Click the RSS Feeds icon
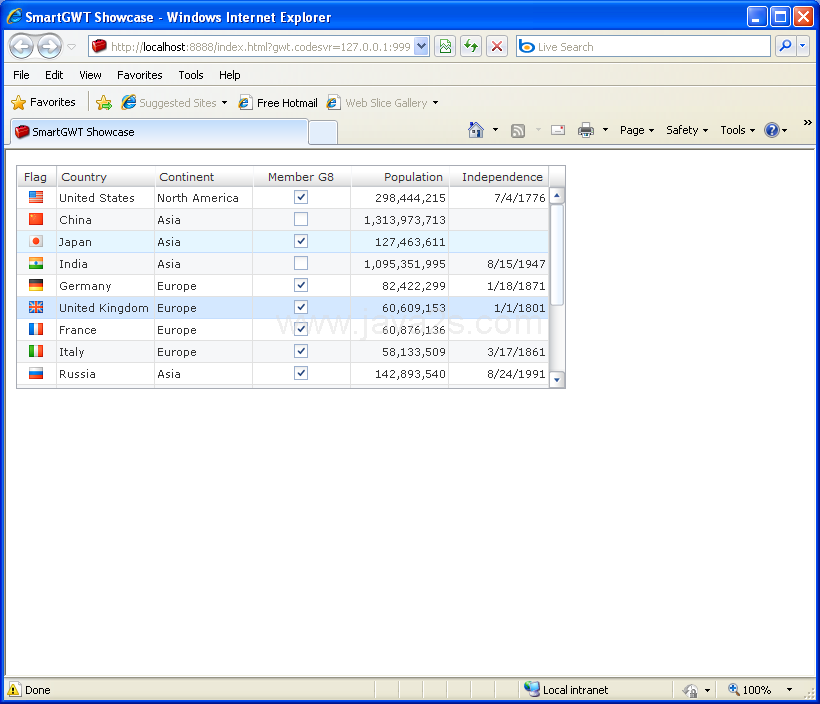This screenshot has width=820, height=704. click(518, 130)
